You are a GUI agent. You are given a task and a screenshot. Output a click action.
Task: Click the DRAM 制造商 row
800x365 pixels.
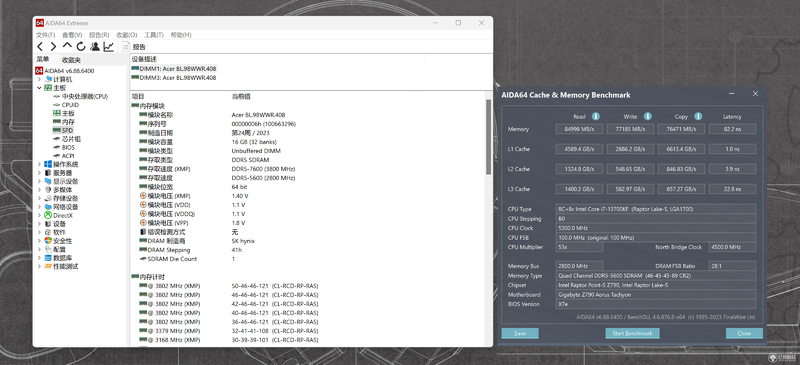click(x=306, y=241)
